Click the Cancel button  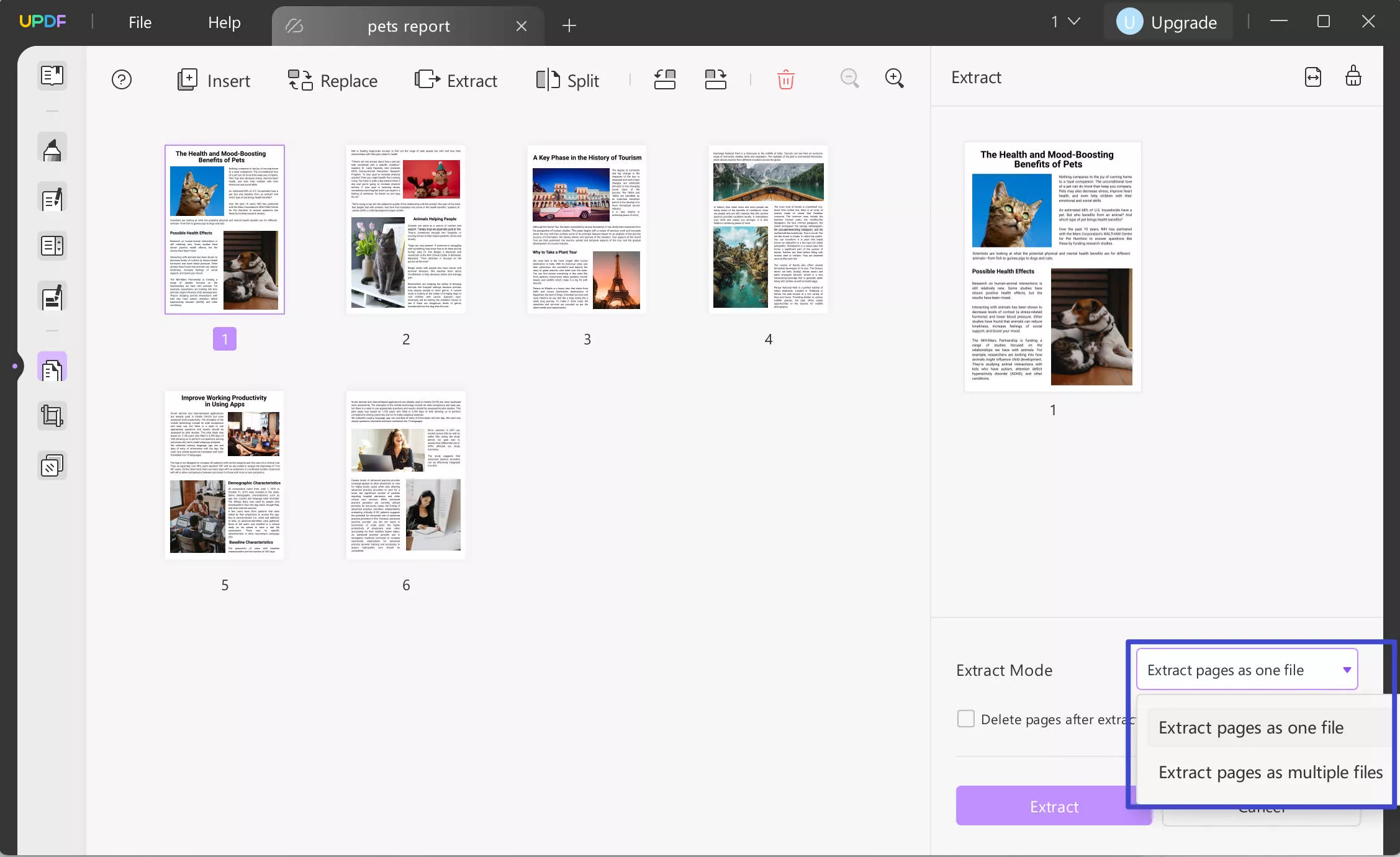coord(1262,806)
